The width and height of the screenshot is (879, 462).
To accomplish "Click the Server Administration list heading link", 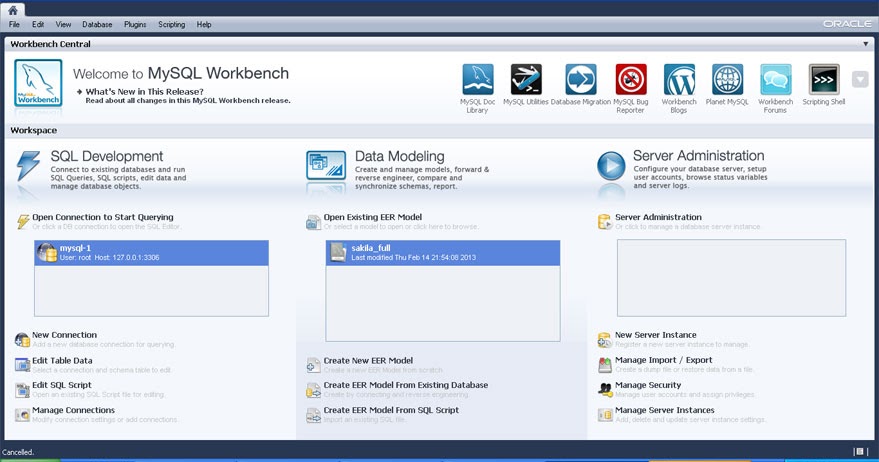I will (x=658, y=217).
